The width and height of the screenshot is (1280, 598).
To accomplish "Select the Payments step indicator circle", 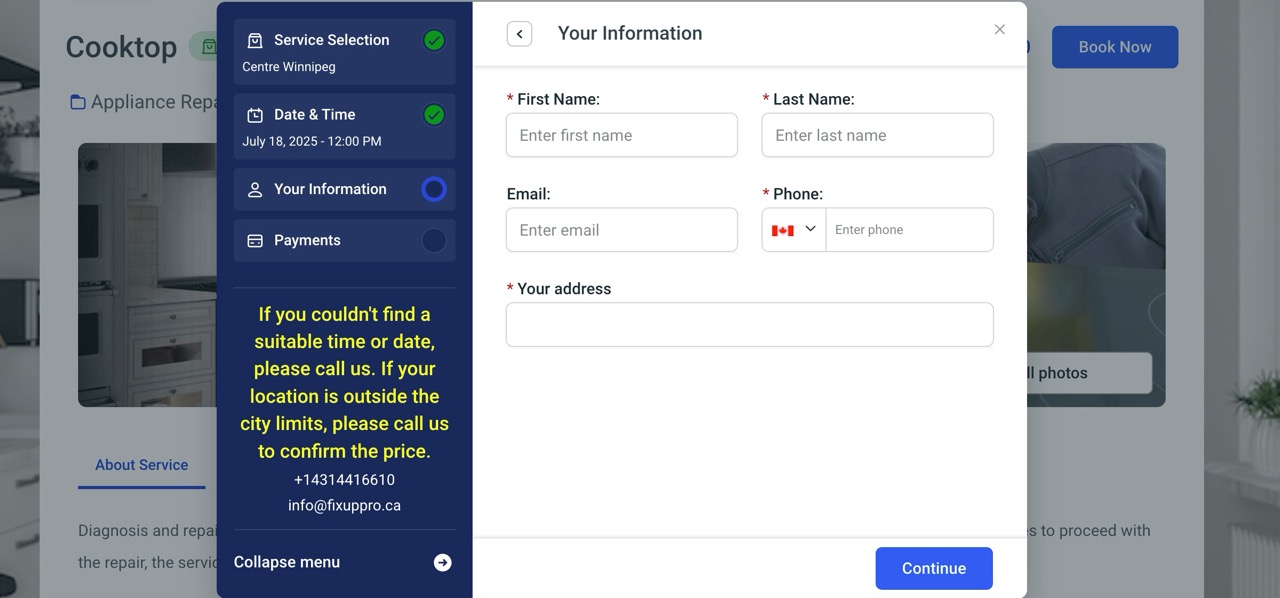I will [x=434, y=241].
